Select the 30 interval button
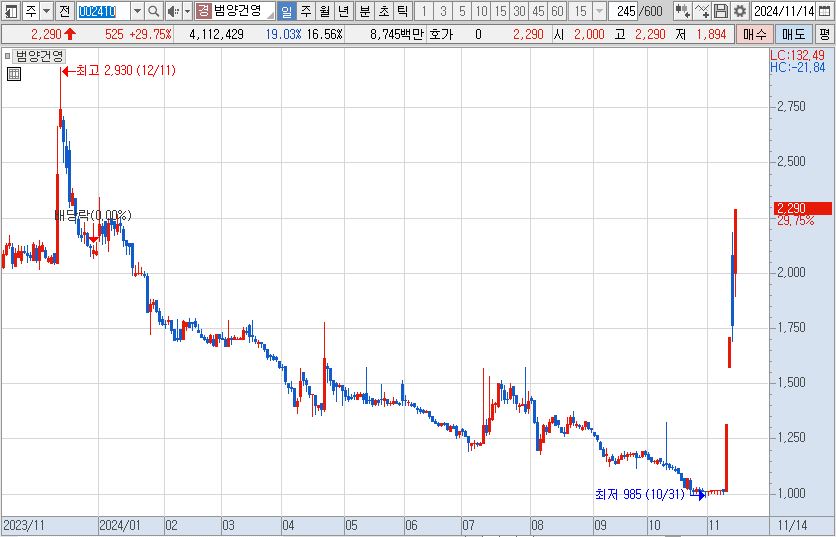This screenshot has width=836, height=537. [519, 11]
